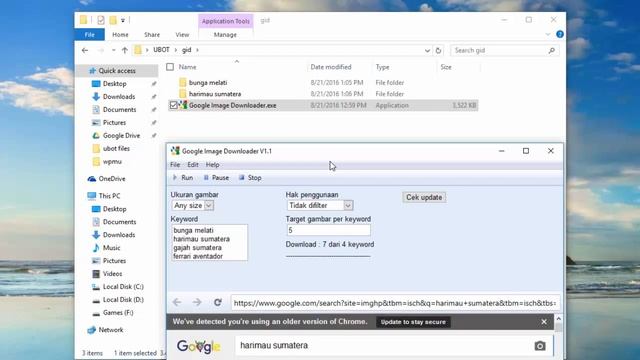
Task: Go back in embedded browser
Action: point(177,302)
